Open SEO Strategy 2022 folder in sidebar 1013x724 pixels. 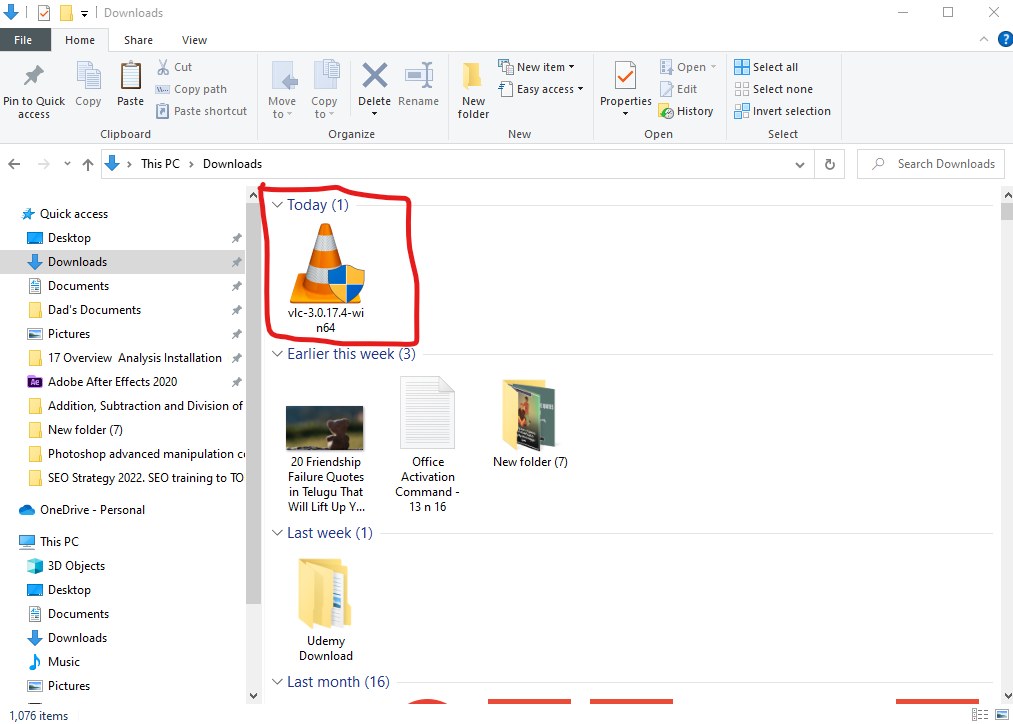145,478
